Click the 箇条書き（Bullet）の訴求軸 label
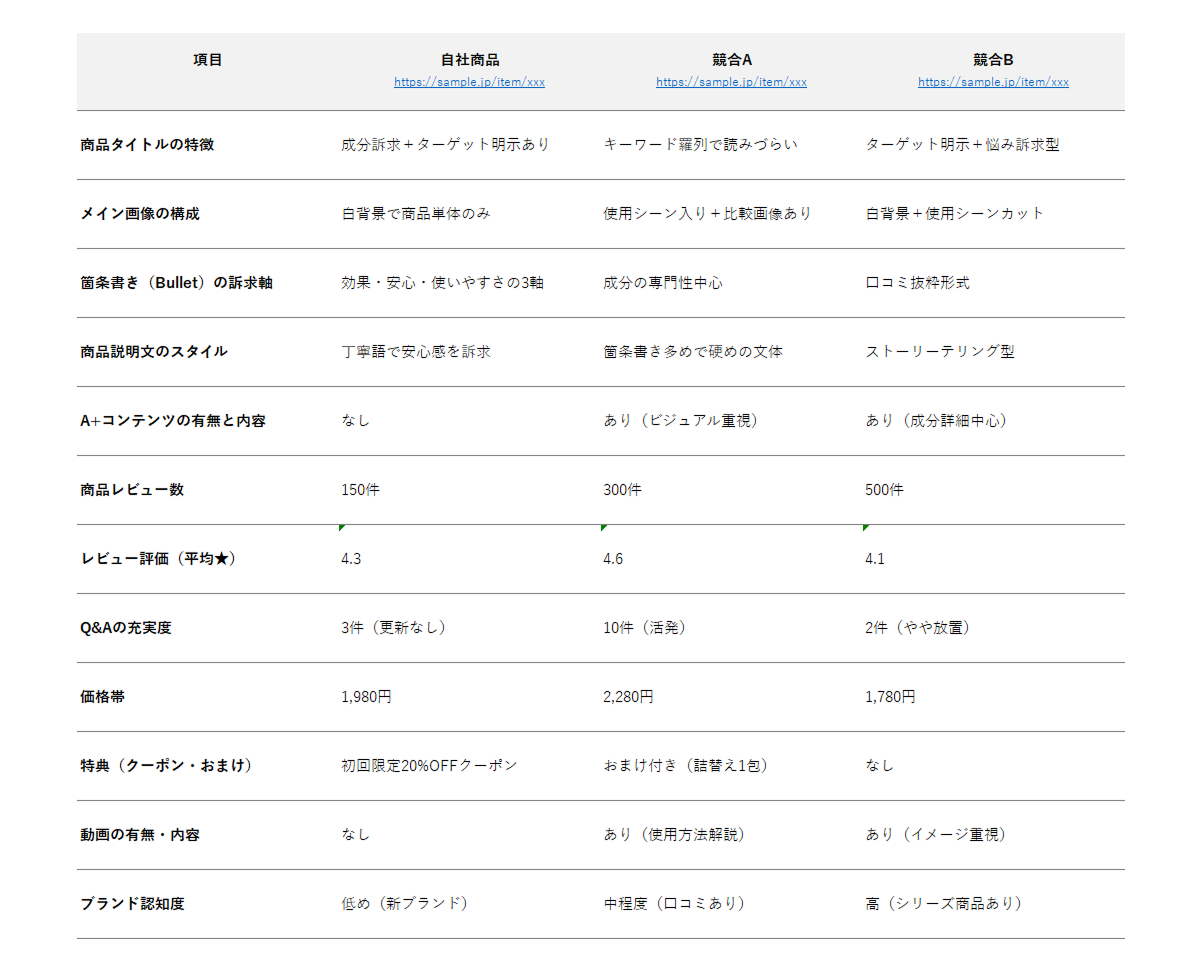 [x=177, y=283]
